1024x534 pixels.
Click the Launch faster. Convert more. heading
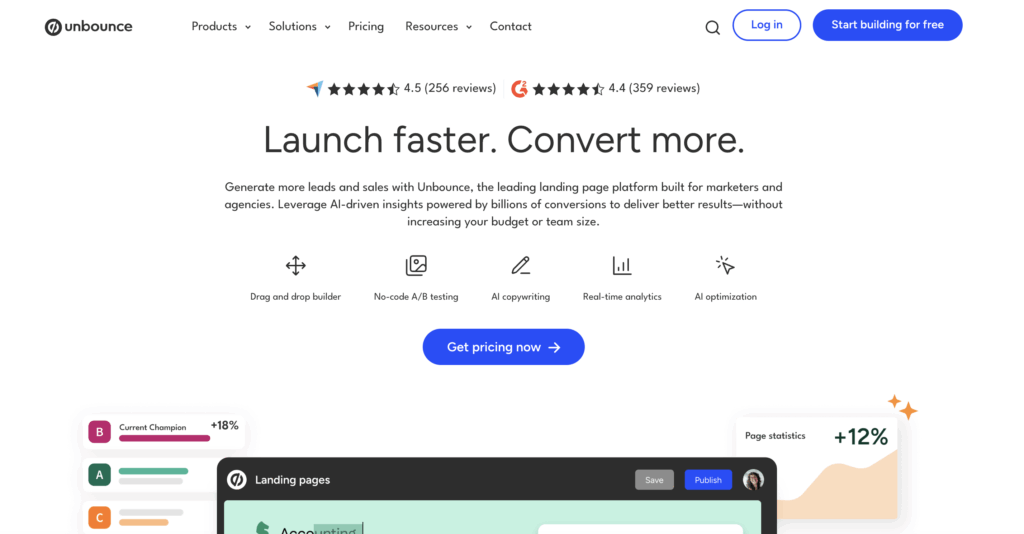504,140
